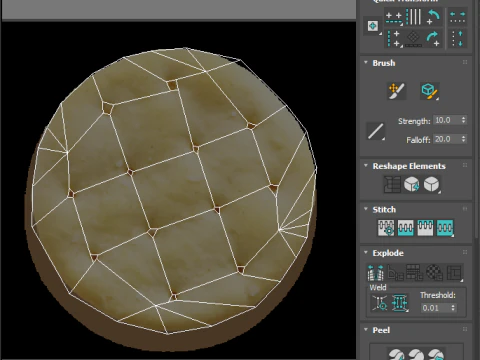This screenshot has height=360, width=480.
Task: Click Flatten by Smoothing Group icon
Action: [415, 272]
